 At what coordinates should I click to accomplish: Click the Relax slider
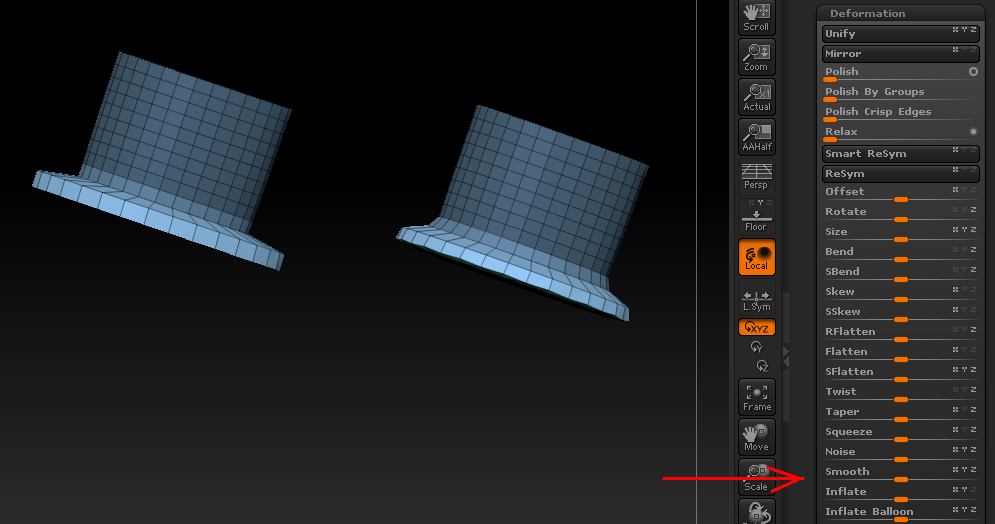pos(900,133)
